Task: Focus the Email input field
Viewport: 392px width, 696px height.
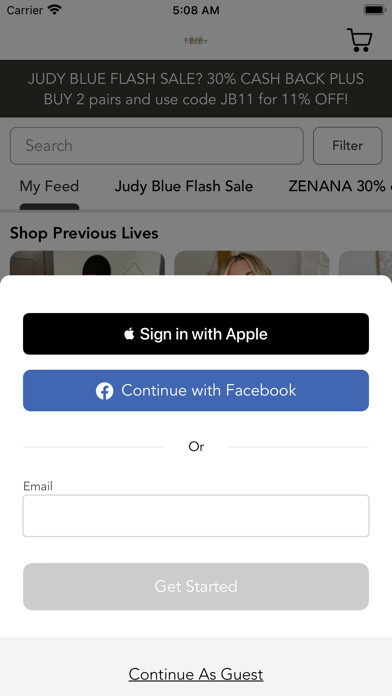Action: tap(196, 516)
